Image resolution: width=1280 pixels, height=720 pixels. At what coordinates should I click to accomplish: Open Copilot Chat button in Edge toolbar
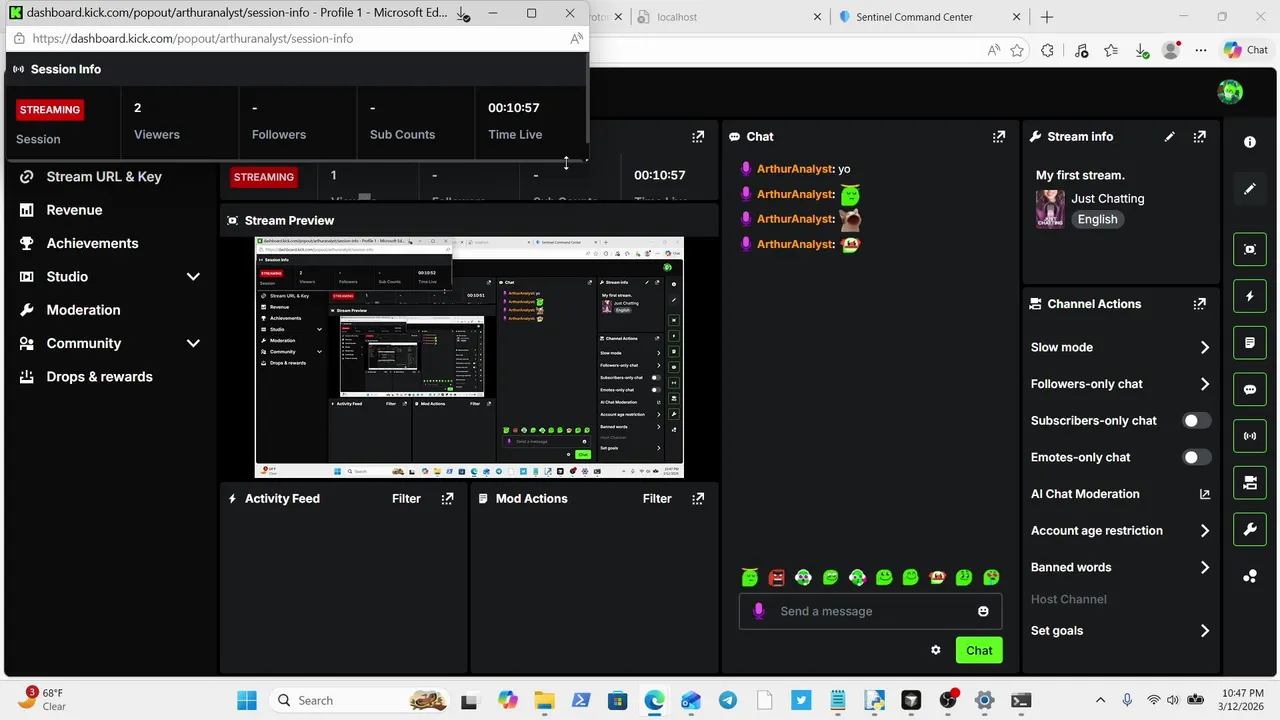pyautogui.click(x=1246, y=50)
